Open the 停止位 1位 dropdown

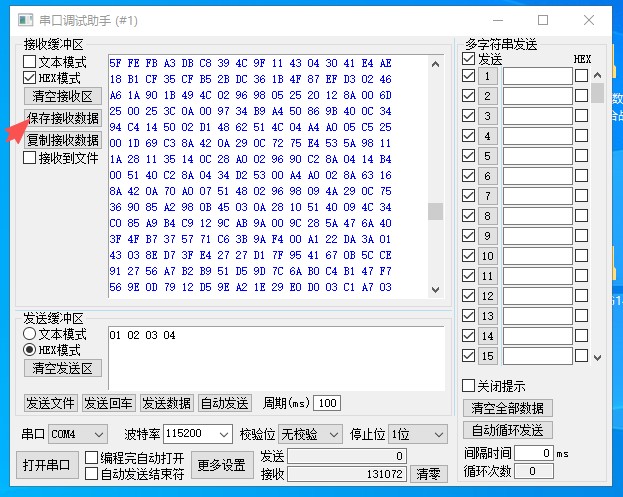coord(418,434)
